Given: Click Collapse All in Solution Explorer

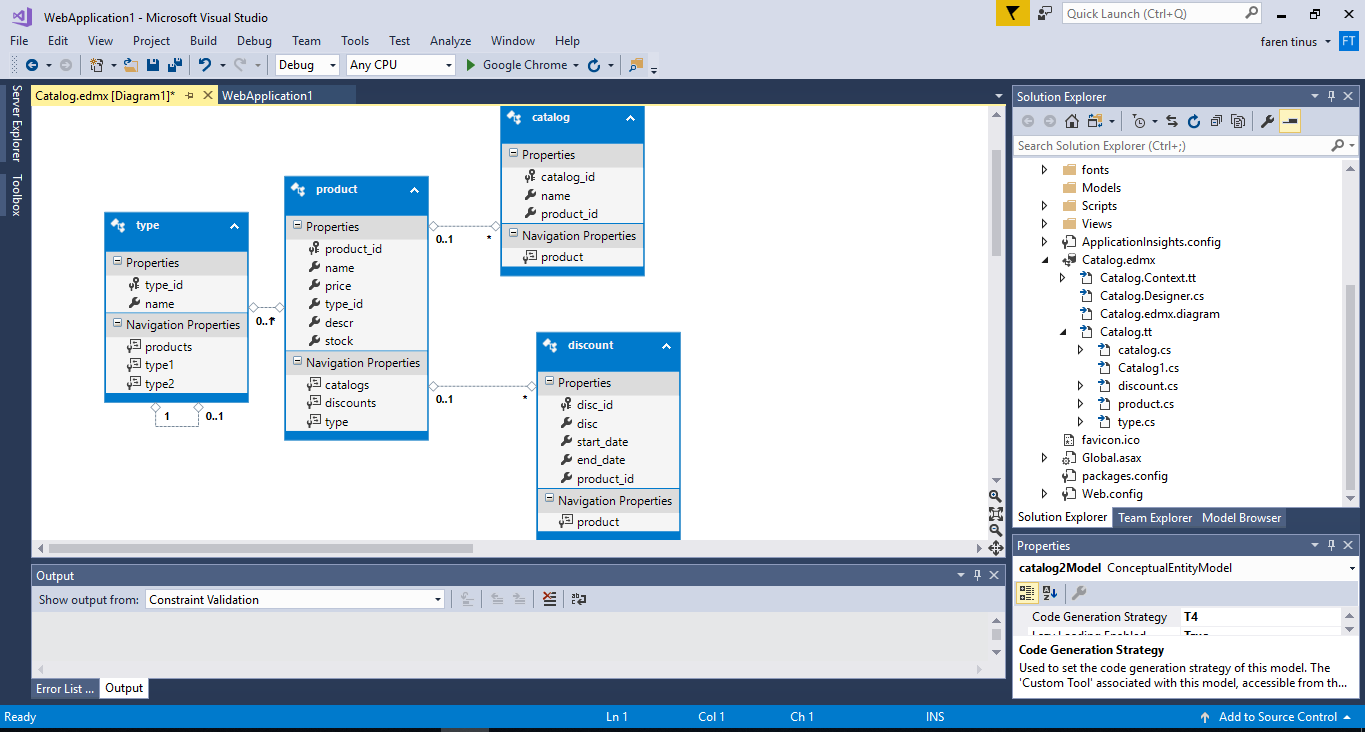Looking at the screenshot, I should pyautogui.click(x=1216, y=120).
